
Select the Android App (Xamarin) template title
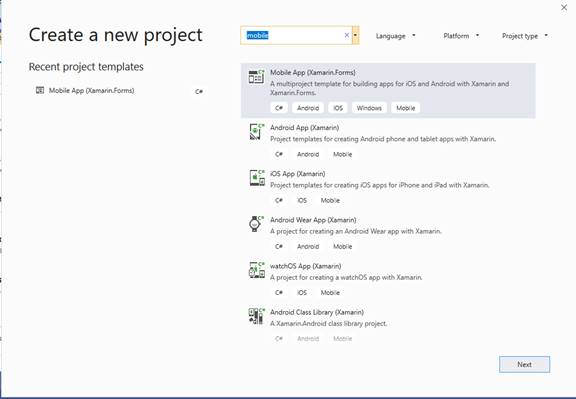305,127
